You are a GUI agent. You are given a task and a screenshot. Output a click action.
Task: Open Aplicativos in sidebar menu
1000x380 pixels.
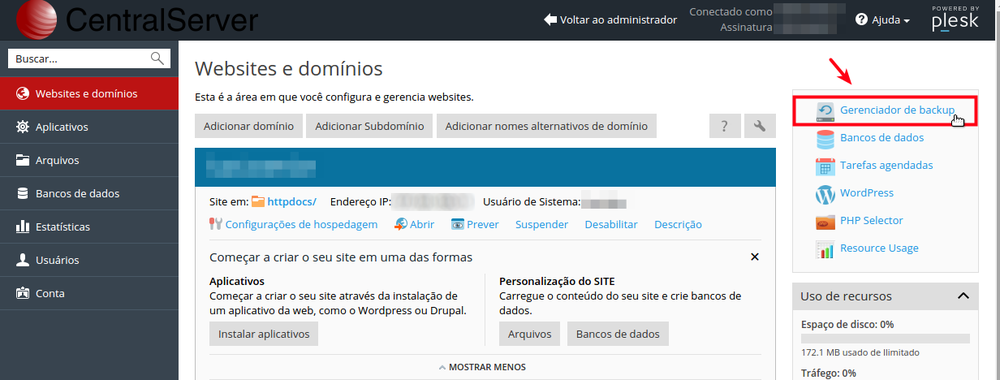click(x=89, y=127)
